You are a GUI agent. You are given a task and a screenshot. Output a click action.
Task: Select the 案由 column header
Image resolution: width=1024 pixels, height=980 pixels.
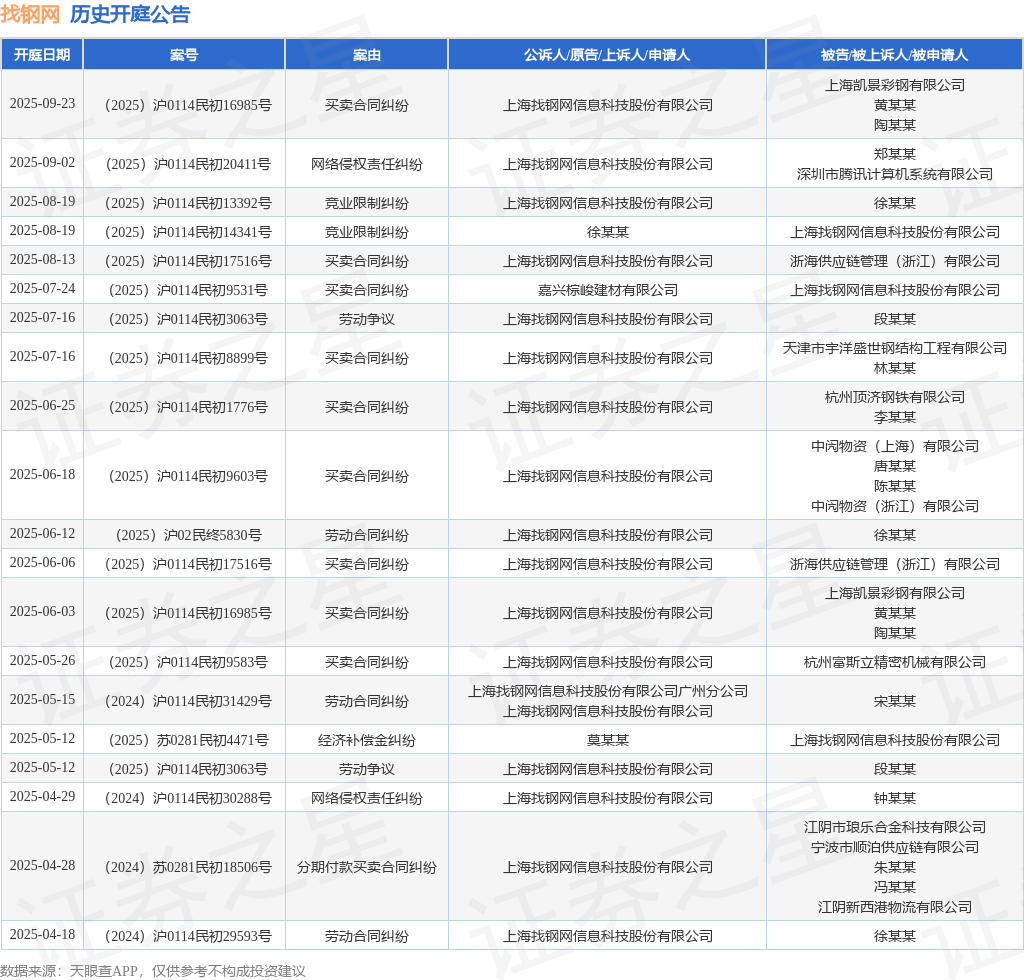[366, 55]
